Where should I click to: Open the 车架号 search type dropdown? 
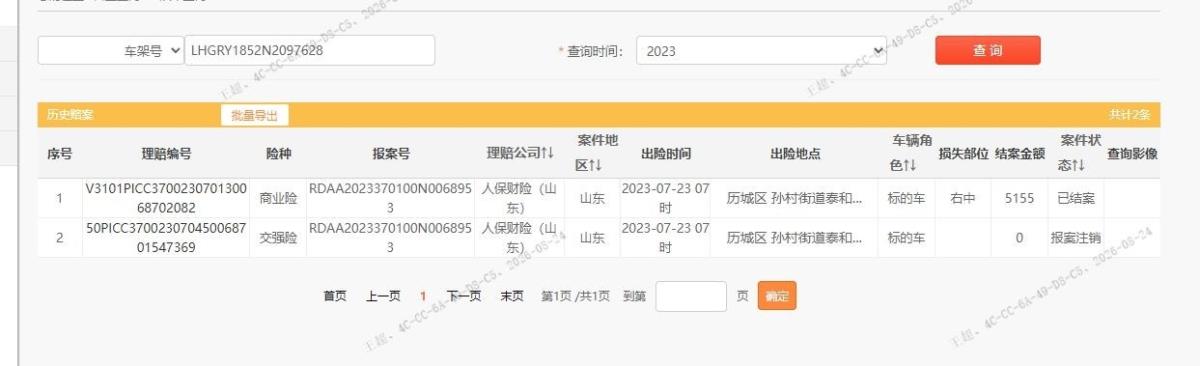111,50
